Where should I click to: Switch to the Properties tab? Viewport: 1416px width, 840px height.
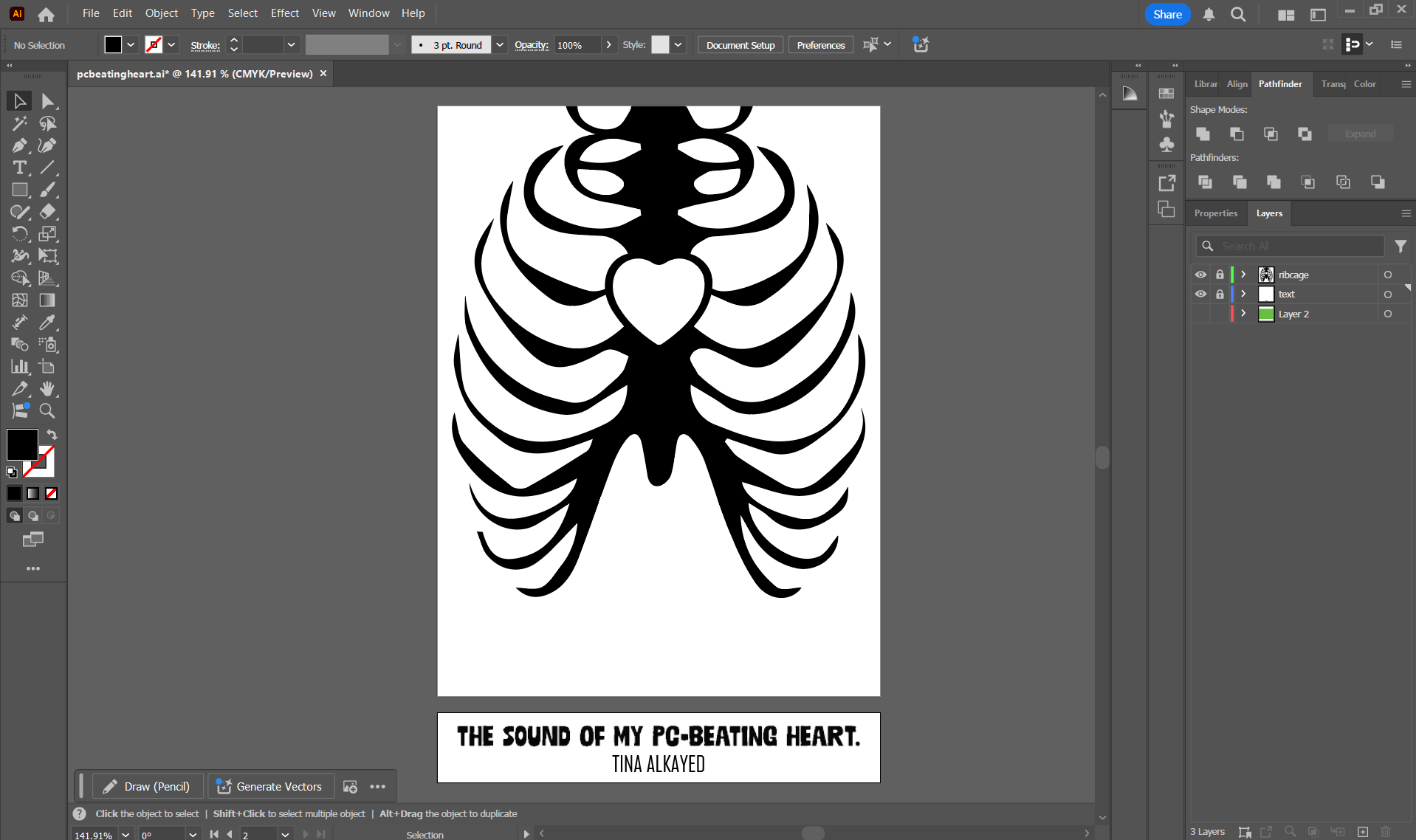1216,213
